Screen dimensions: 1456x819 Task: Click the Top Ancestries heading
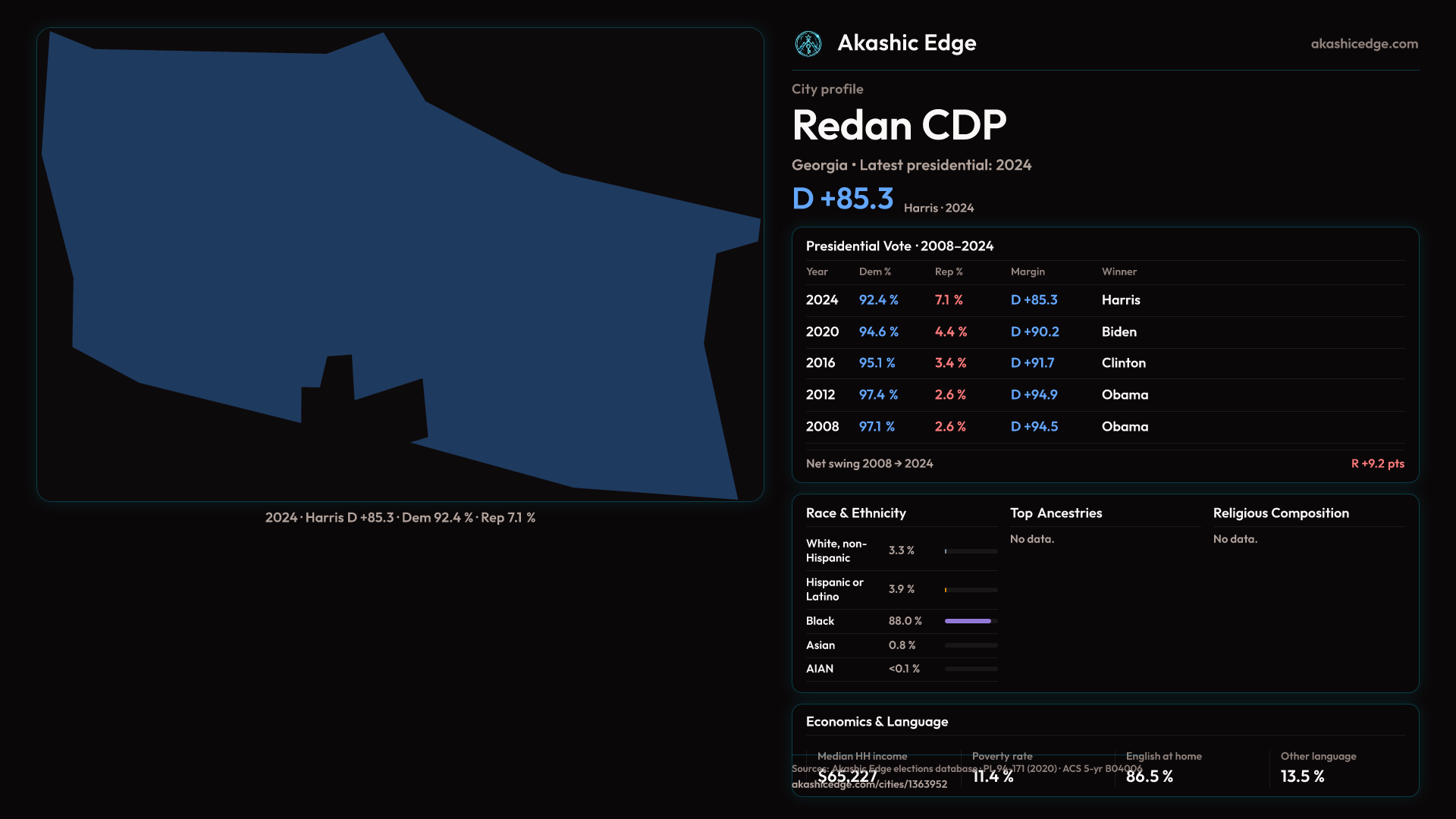[1056, 513]
